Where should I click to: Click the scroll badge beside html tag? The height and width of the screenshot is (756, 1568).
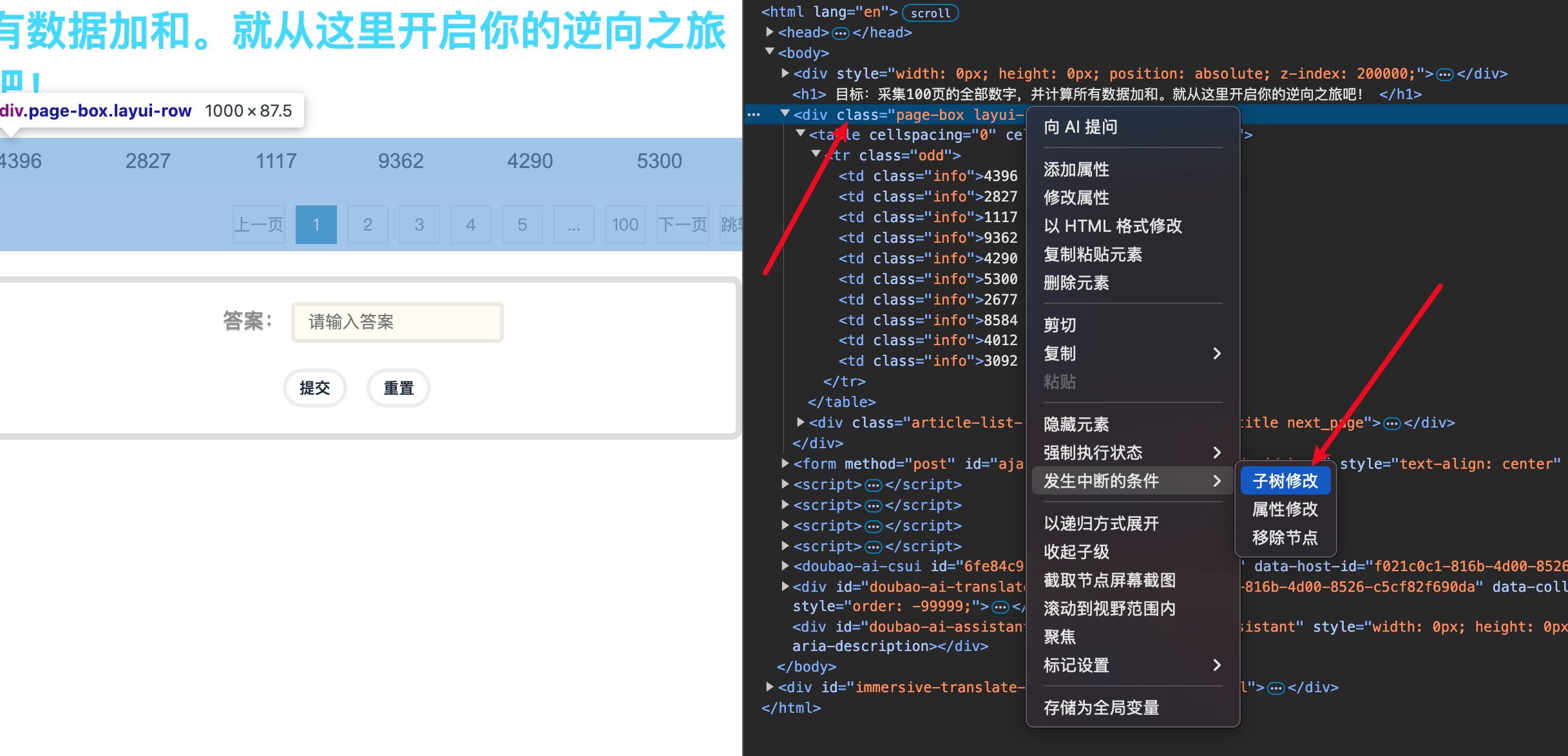coord(930,13)
